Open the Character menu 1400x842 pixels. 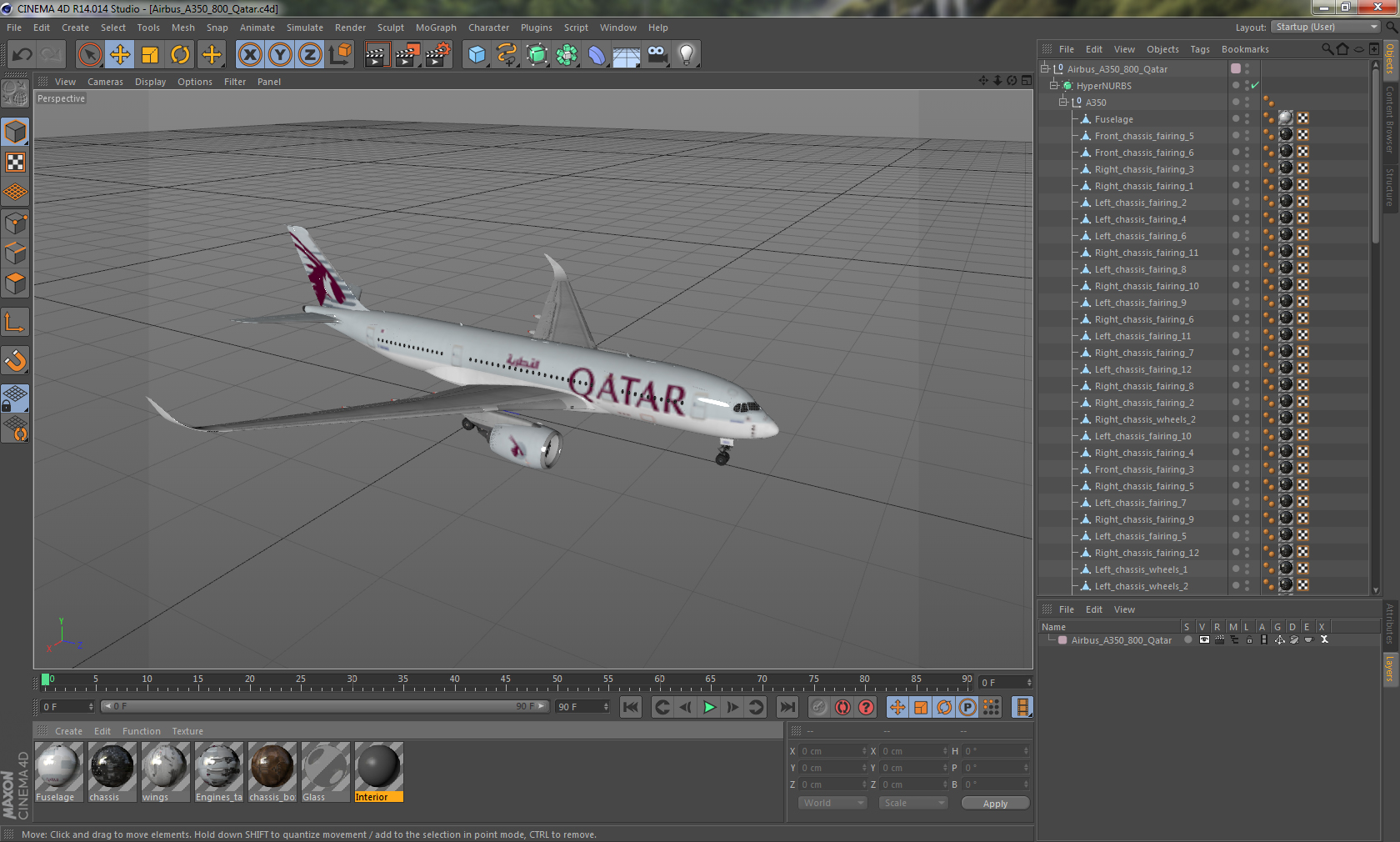[488, 28]
